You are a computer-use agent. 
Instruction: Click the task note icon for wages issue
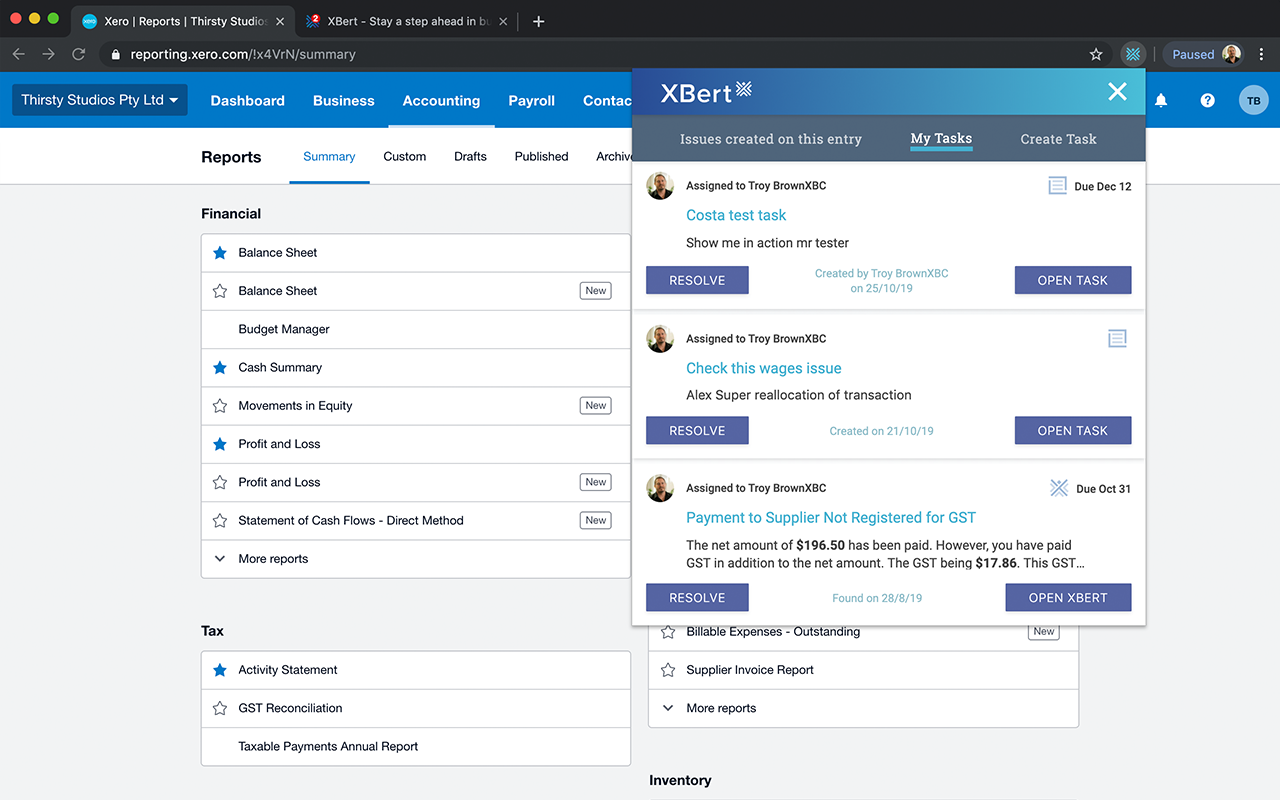[x=1117, y=339]
